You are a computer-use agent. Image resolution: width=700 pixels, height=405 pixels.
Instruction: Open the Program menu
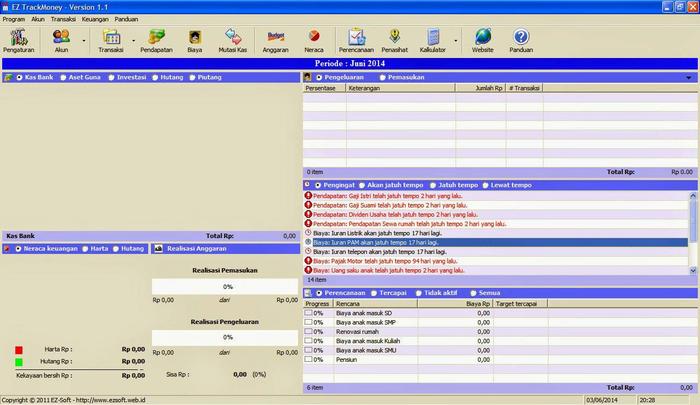[x=14, y=18]
